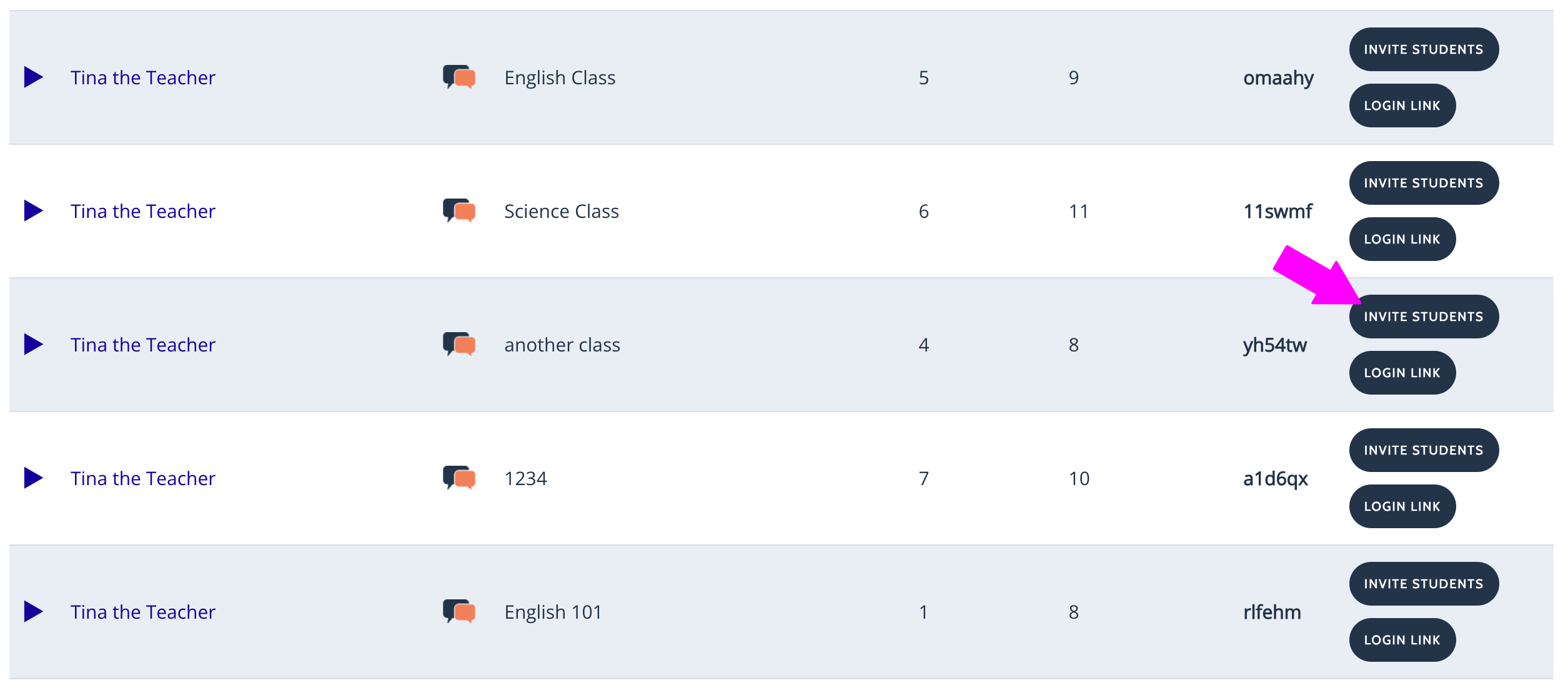The width and height of the screenshot is (1568, 693).
Task: Select class code yh54tw
Action: [x=1274, y=345]
